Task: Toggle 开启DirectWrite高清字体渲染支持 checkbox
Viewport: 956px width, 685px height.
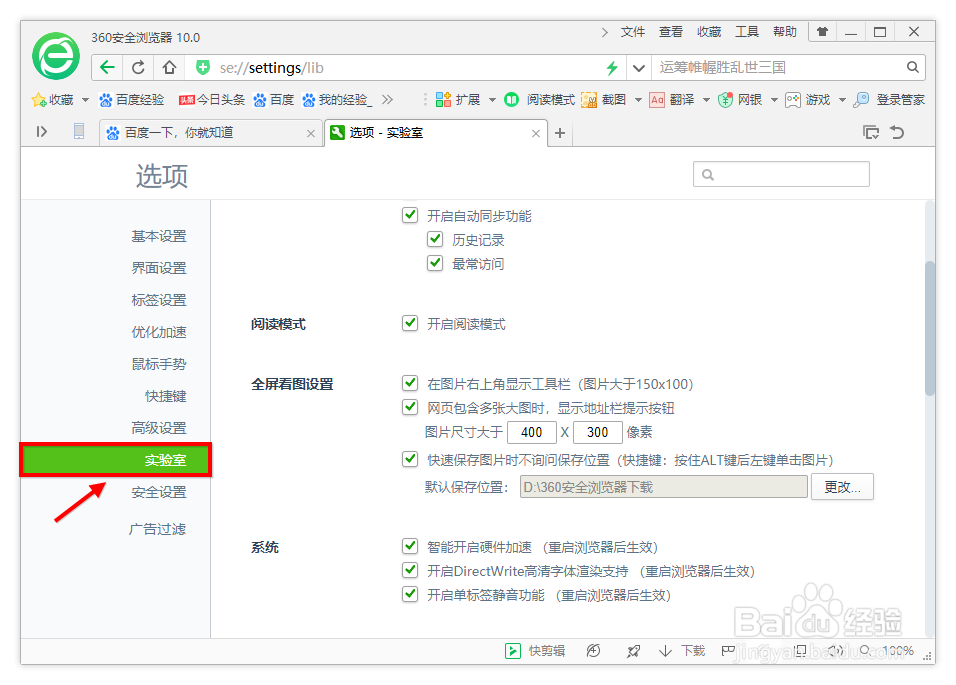Action: pyautogui.click(x=410, y=570)
